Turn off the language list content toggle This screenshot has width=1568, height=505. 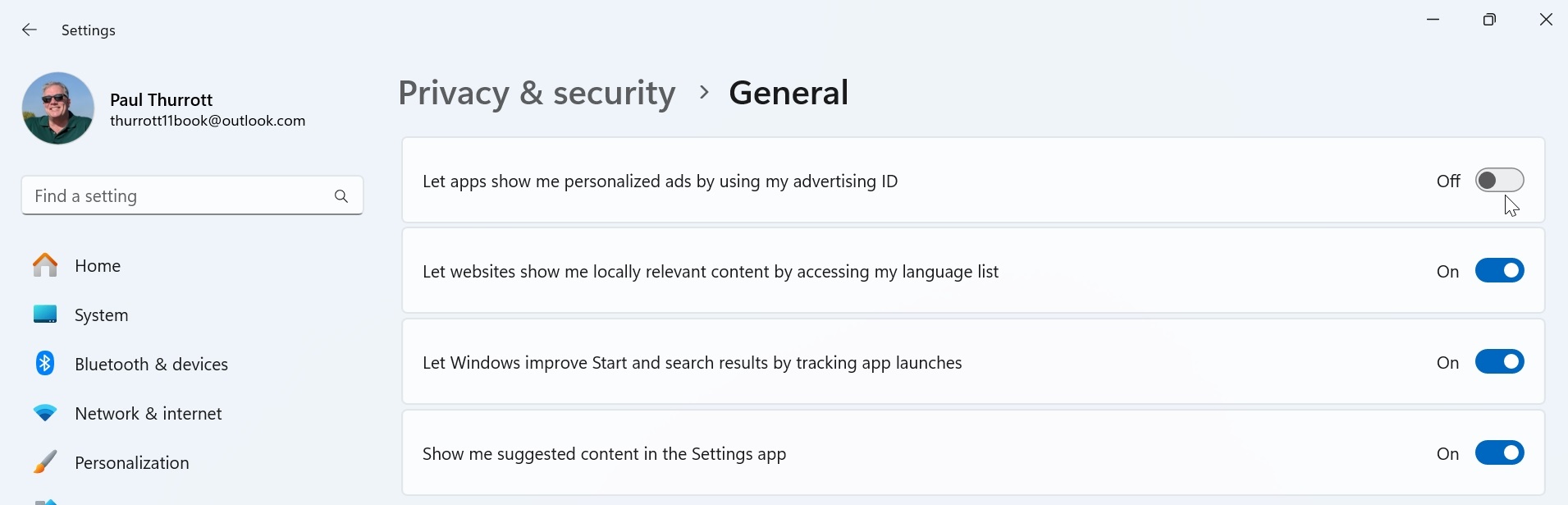(x=1499, y=270)
